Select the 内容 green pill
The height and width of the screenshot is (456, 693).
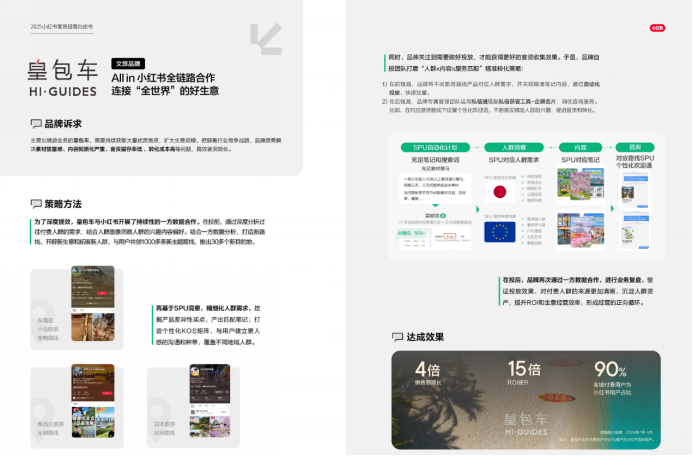(580, 147)
